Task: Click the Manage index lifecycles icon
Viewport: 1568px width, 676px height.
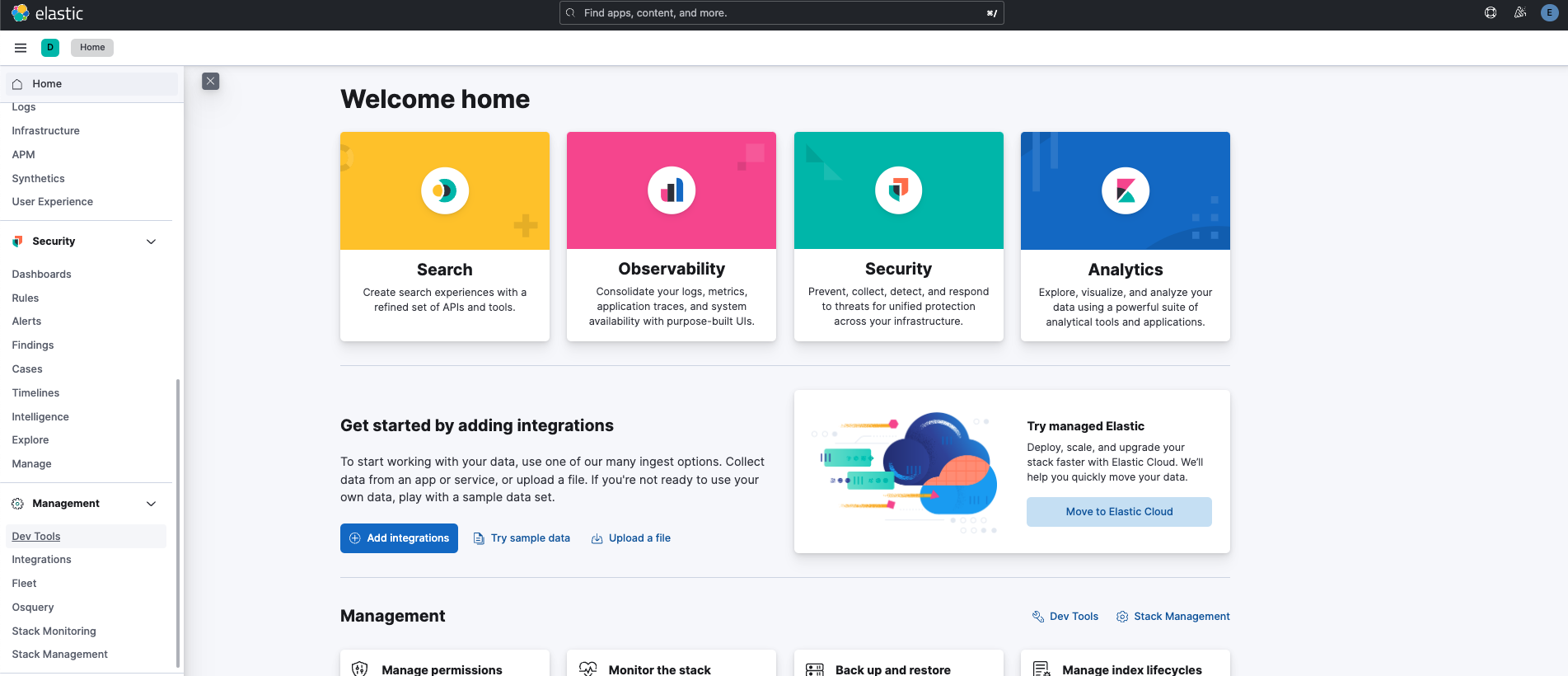Action: click(x=1041, y=669)
